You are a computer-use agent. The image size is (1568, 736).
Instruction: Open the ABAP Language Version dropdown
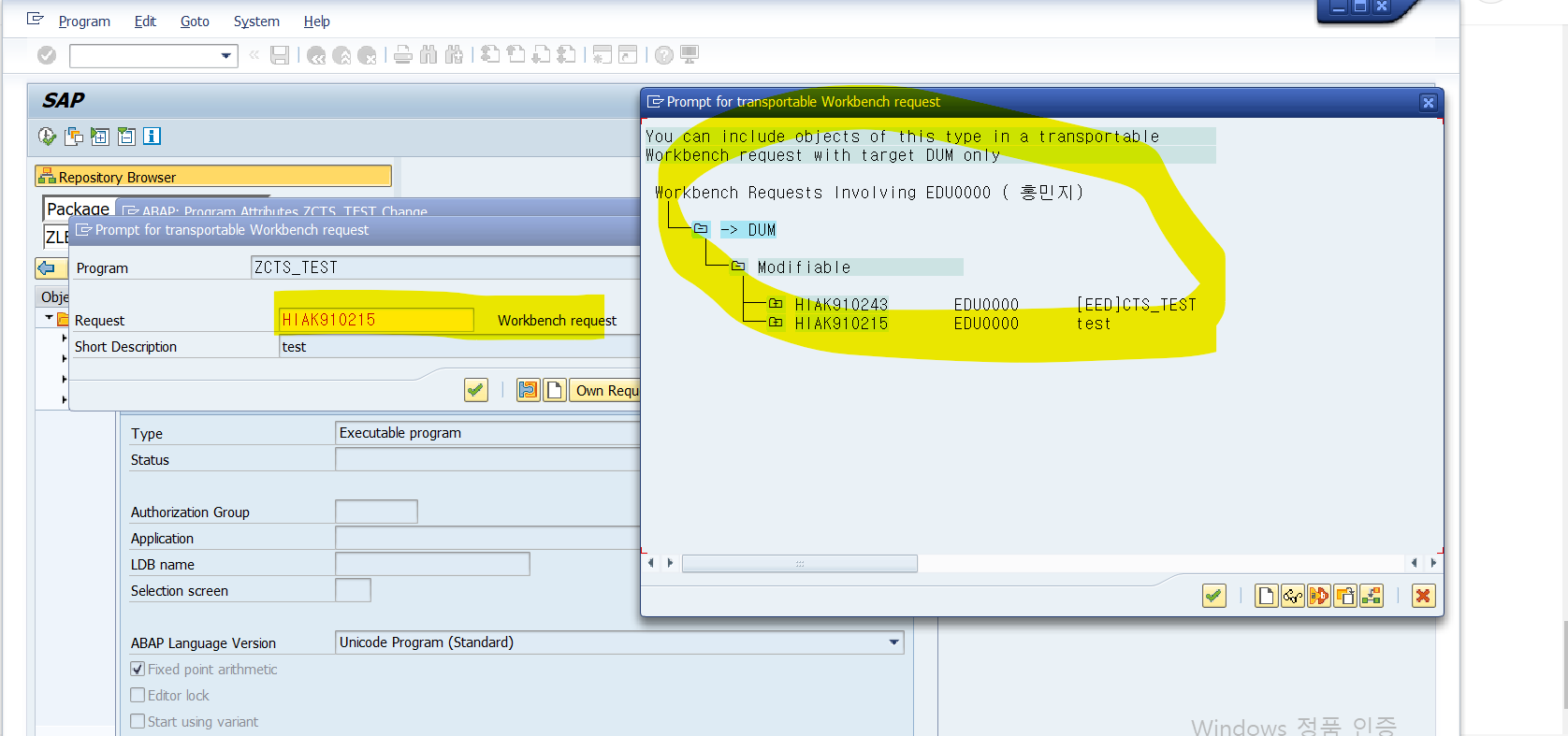coord(893,642)
